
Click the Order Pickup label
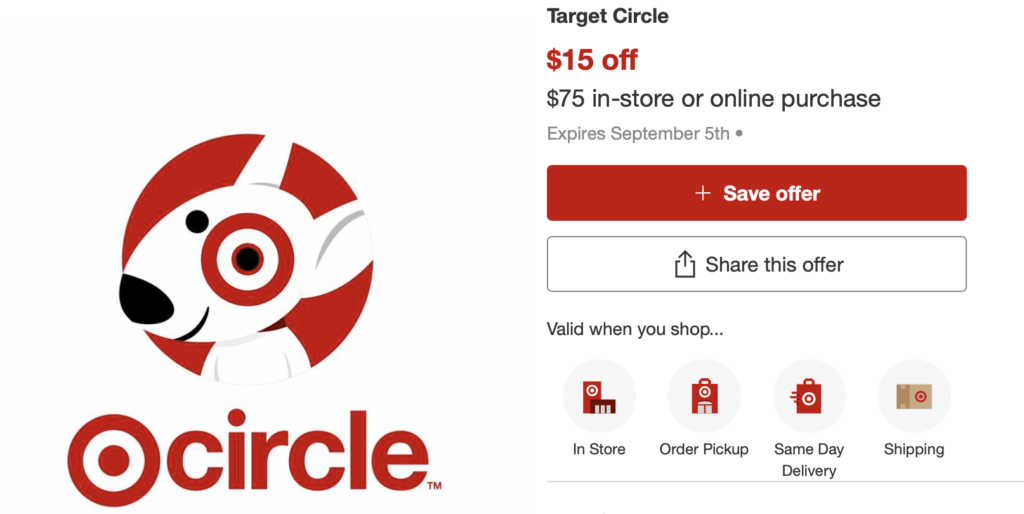[704, 449]
